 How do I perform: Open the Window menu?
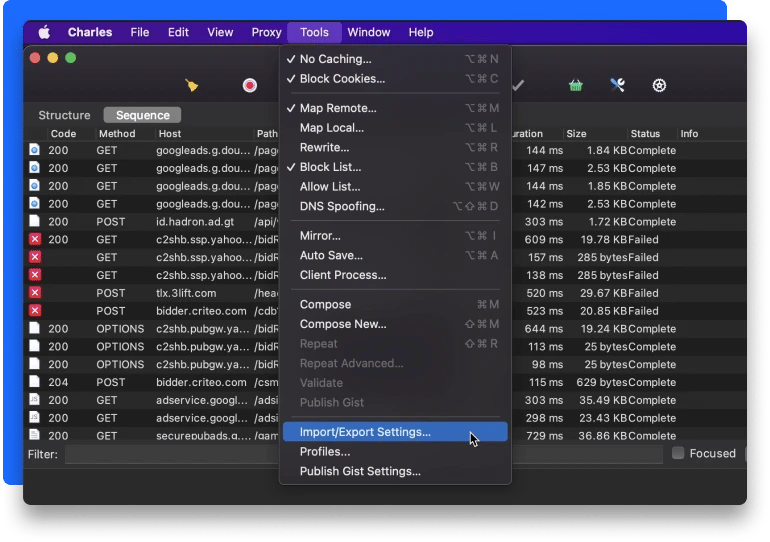(x=369, y=32)
